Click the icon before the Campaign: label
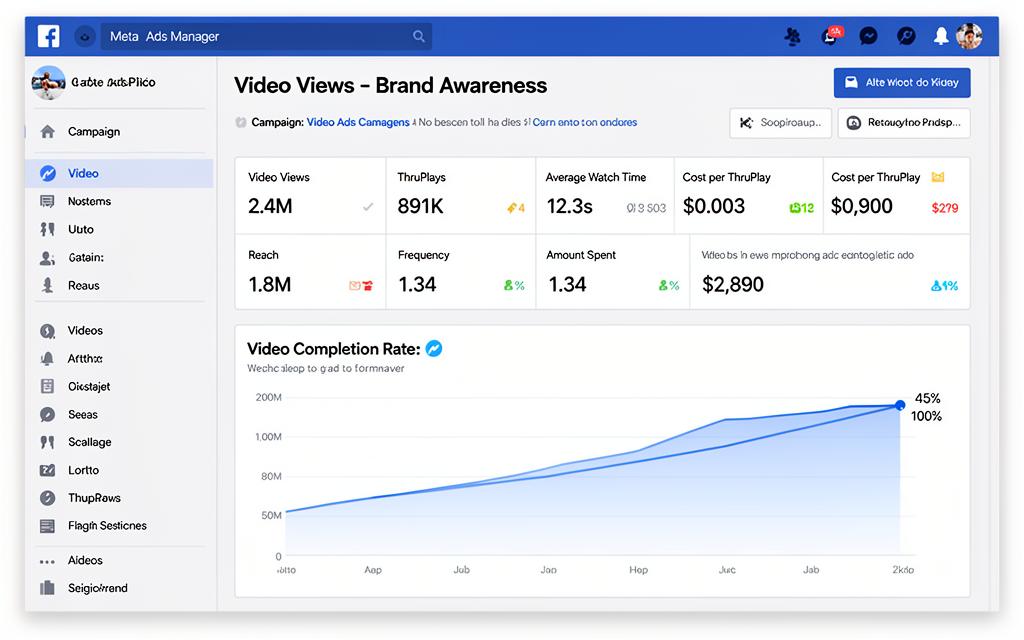 pyautogui.click(x=241, y=122)
